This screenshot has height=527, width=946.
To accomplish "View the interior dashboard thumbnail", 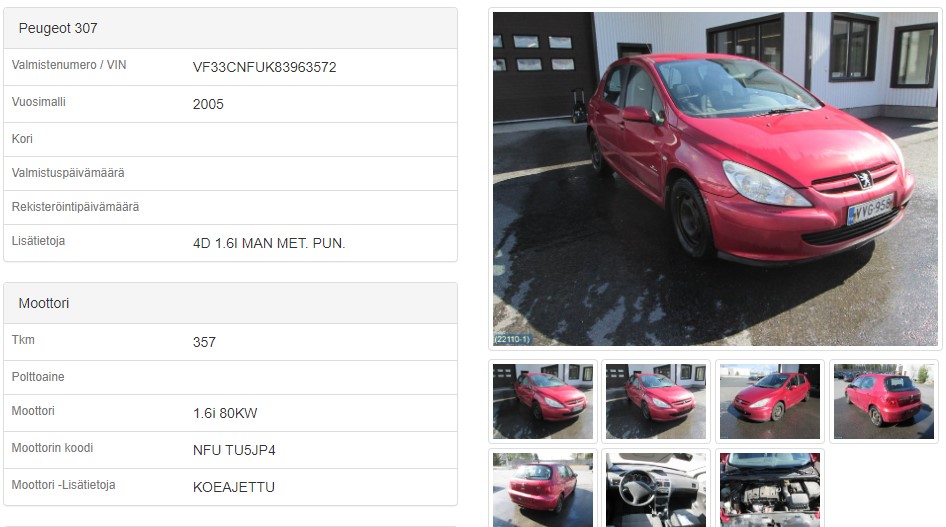I will (x=656, y=490).
